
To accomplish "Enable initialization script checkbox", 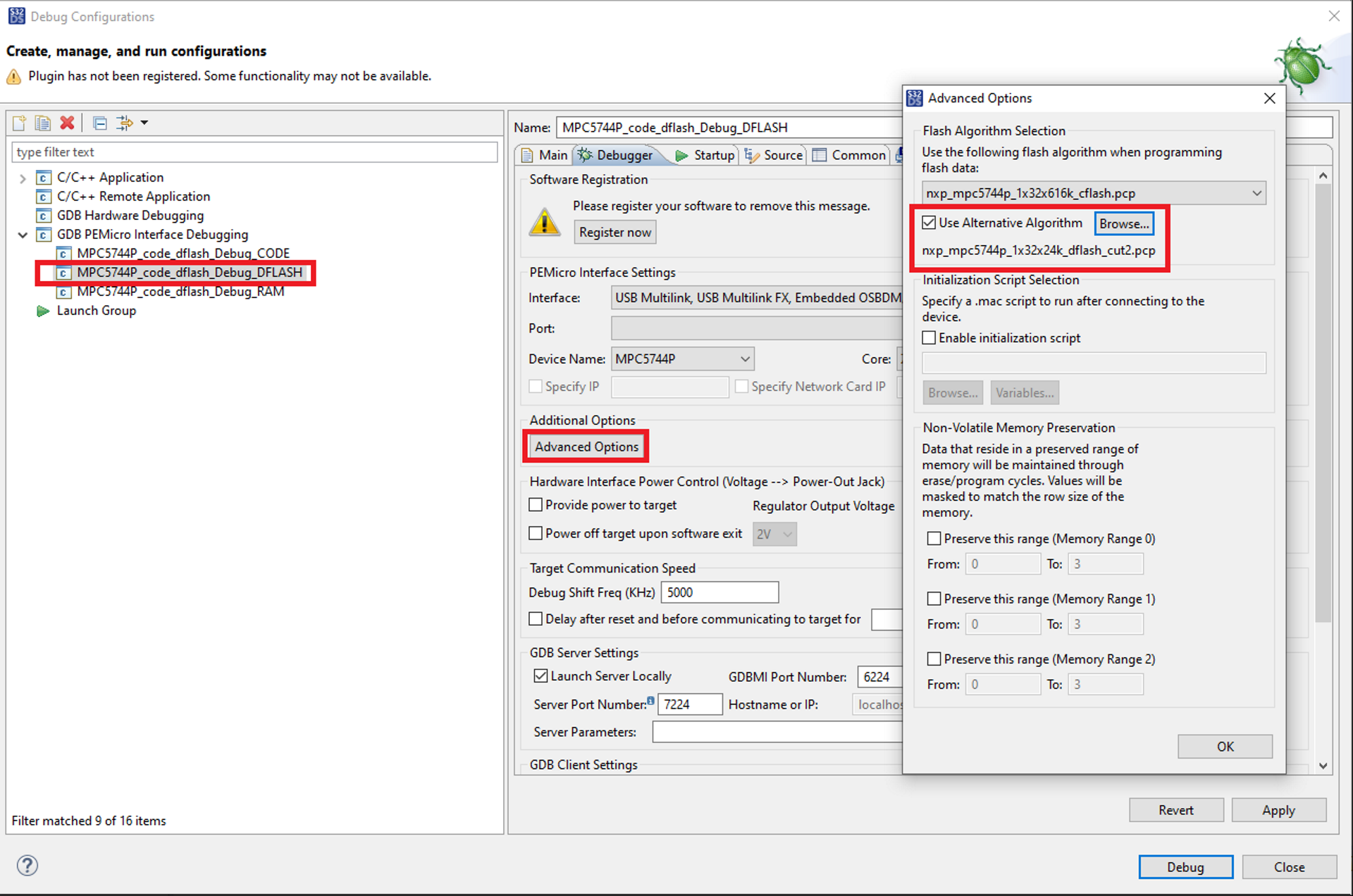I will click(x=929, y=338).
